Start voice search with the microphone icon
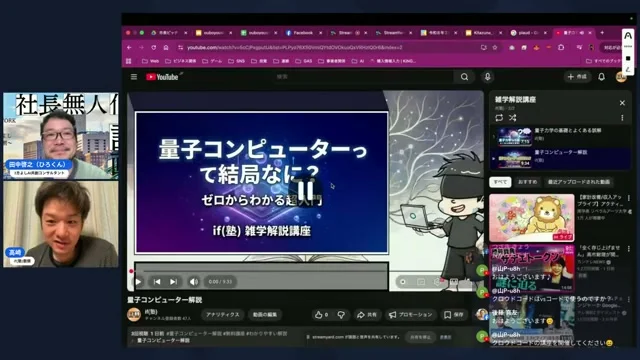The width and height of the screenshot is (640, 360). click(487, 77)
